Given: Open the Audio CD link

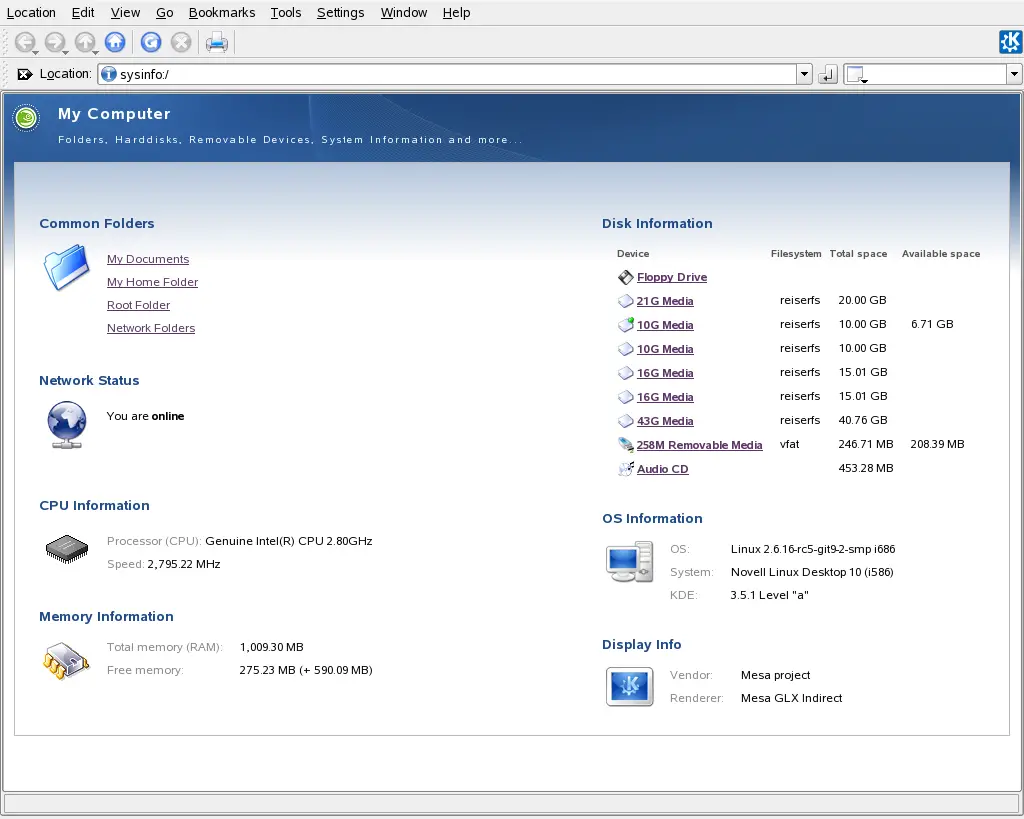Looking at the screenshot, I should [x=662, y=469].
